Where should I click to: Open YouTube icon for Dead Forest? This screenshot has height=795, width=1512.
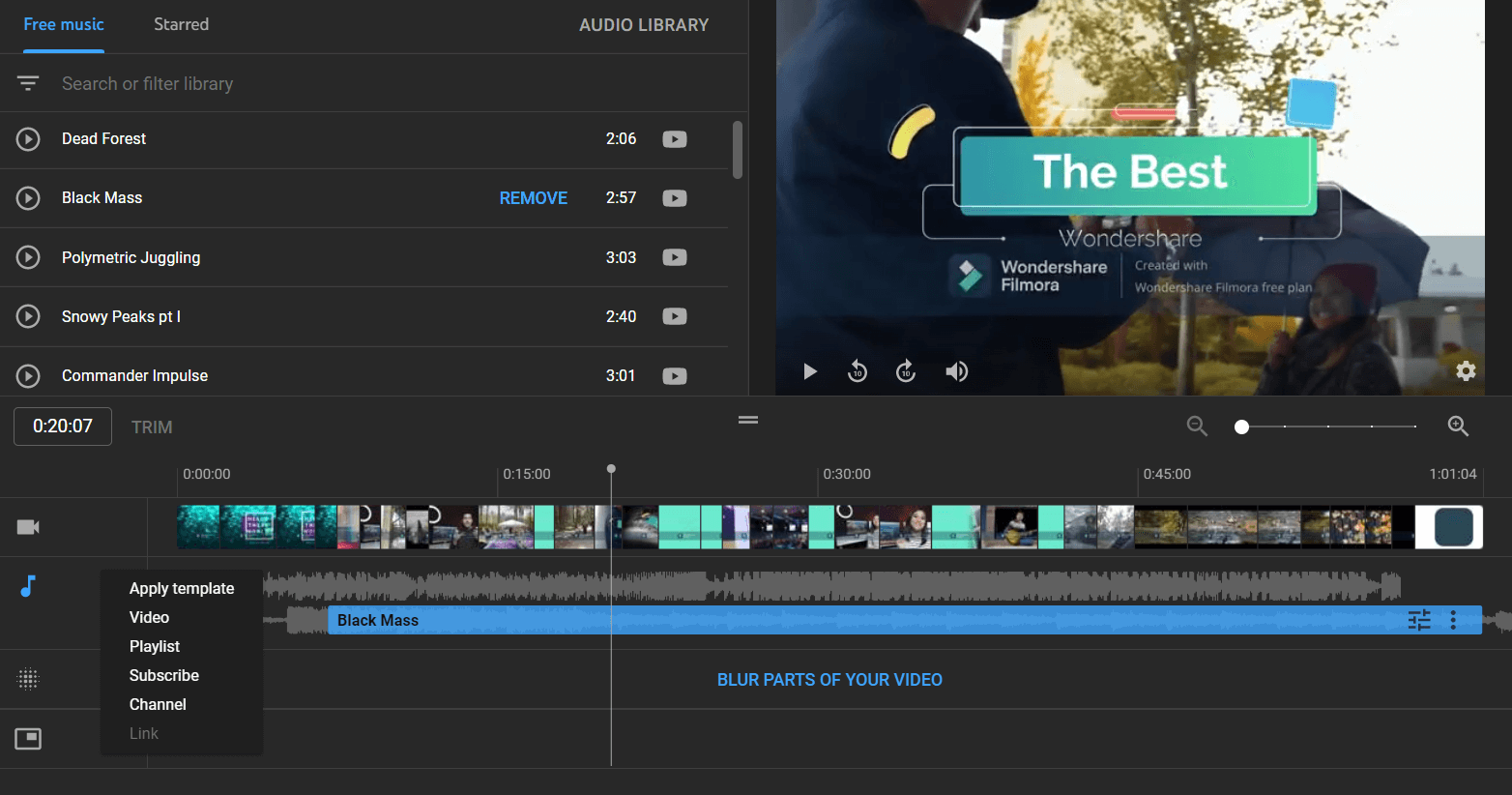point(675,139)
